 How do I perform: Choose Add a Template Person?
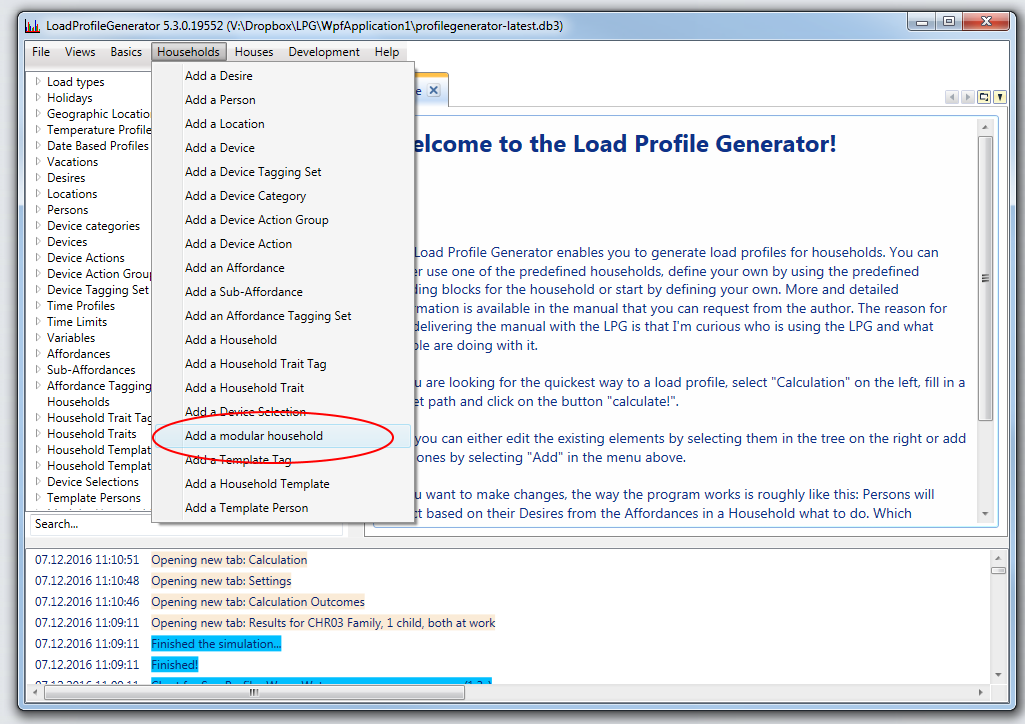point(283,508)
